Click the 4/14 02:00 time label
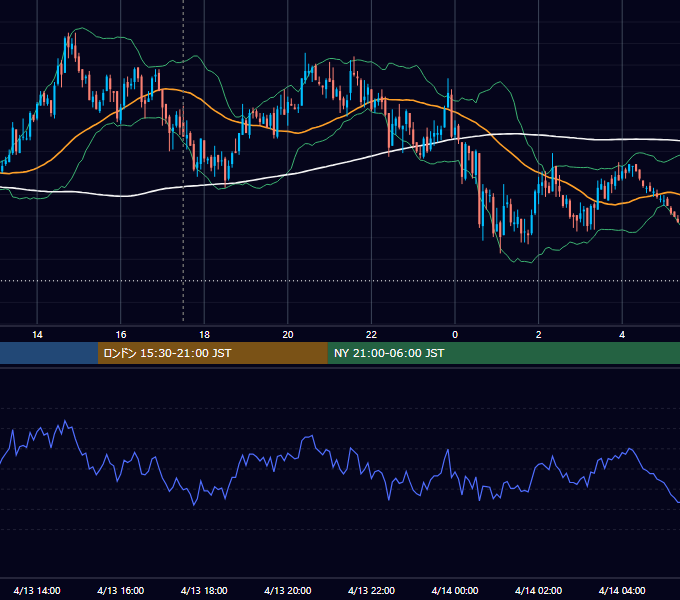The image size is (680, 600). (x=538, y=590)
